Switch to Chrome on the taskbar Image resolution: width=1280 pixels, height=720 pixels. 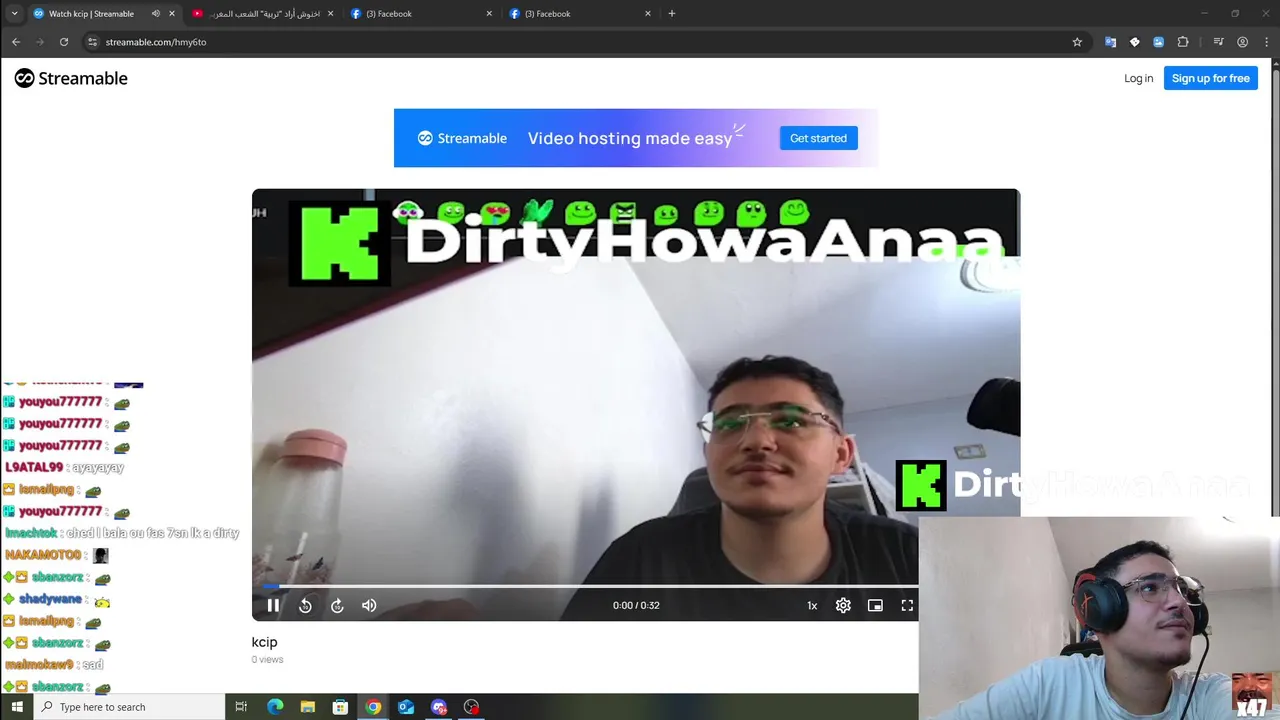[x=373, y=707]
